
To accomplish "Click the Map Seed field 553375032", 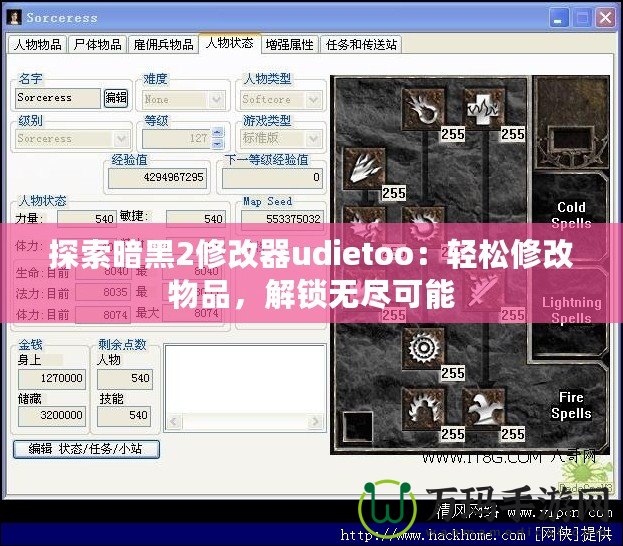I will 282,219.
